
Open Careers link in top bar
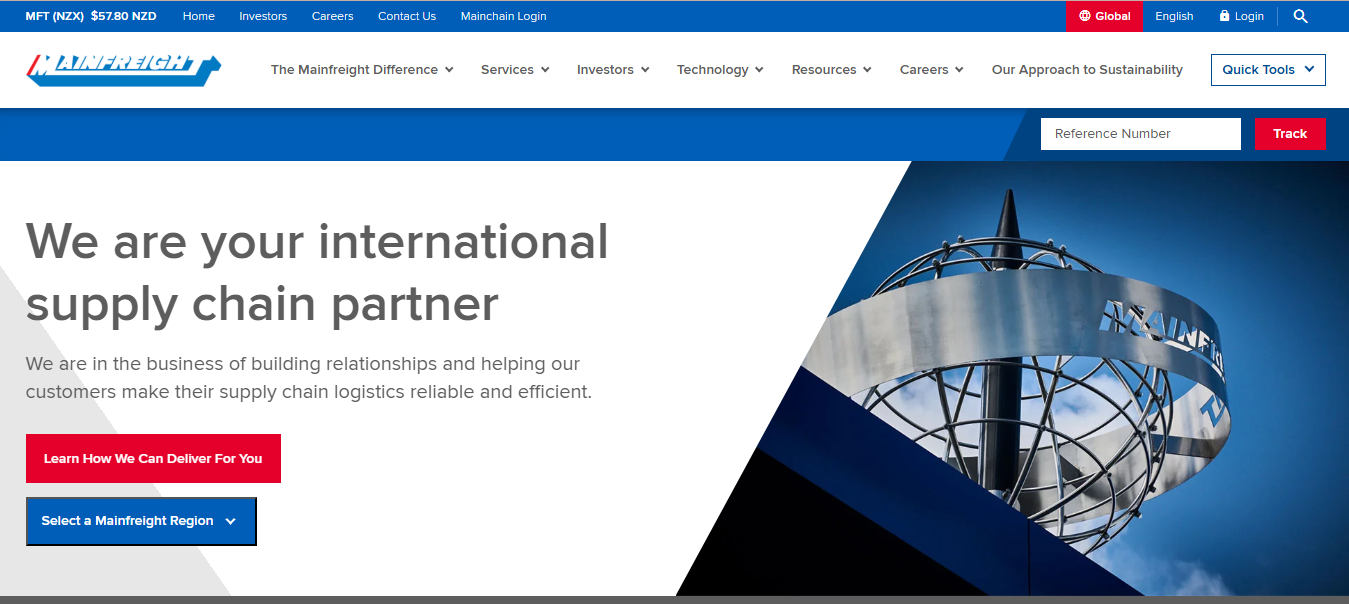tap(333, 16)
